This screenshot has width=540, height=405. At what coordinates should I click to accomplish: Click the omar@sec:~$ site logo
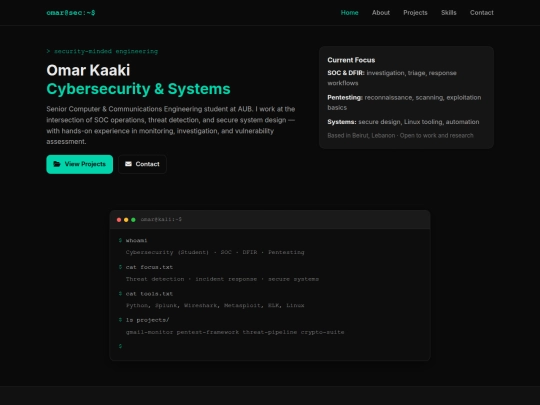(x=71, y=13)
